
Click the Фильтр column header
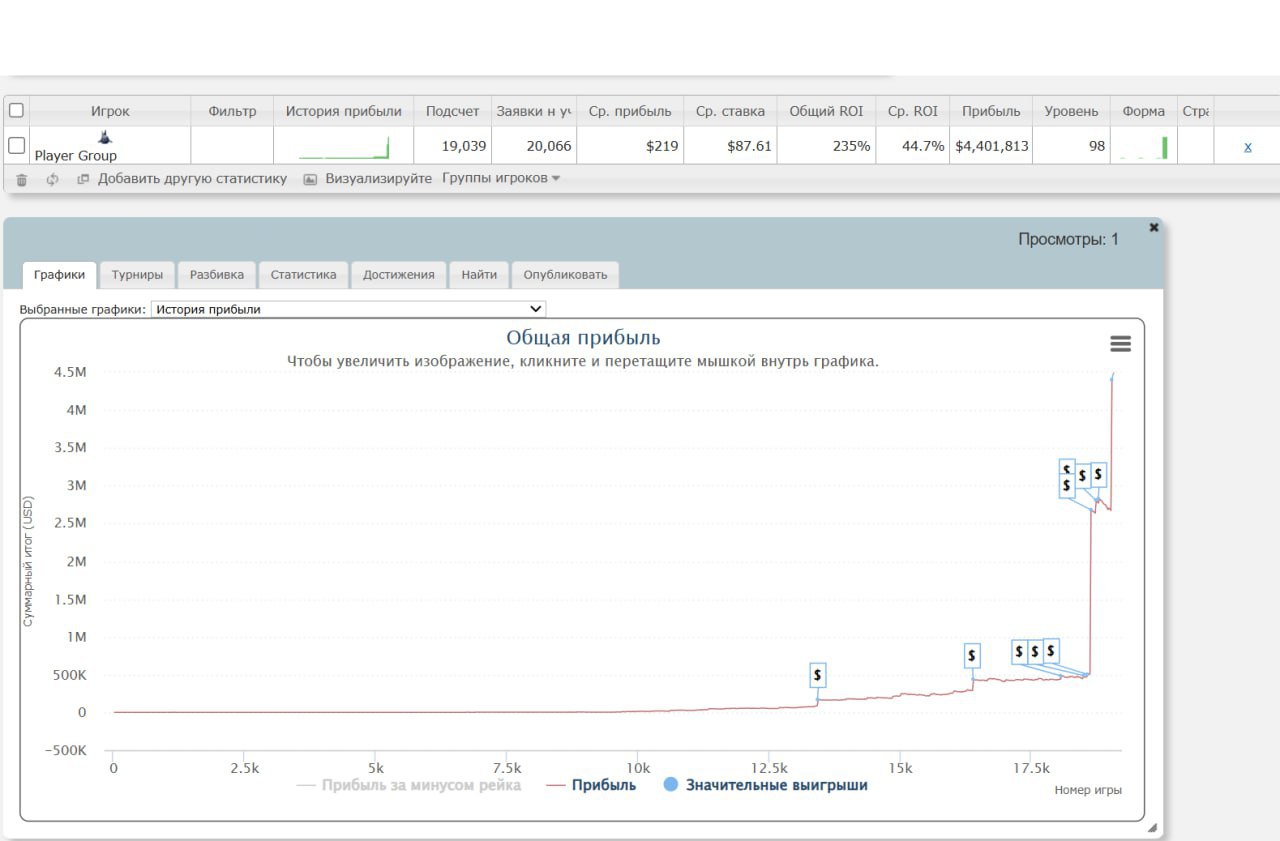click(x=232, y=111)
